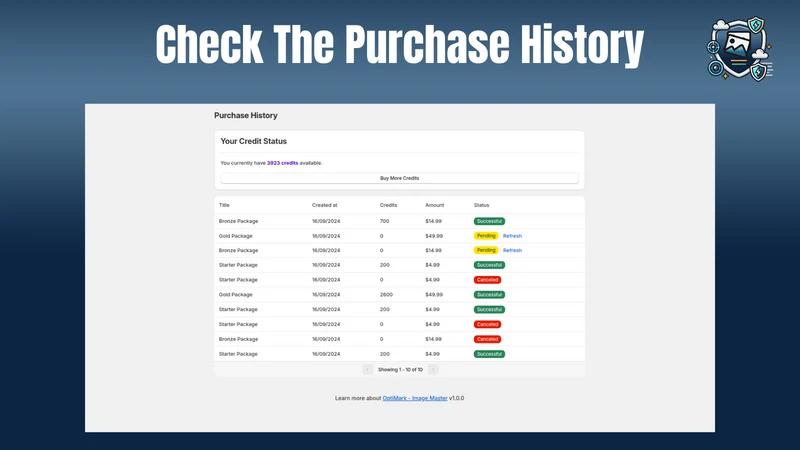The width and height of the screenshot is (800, 450).
Task: Click Gold Package title in the 2600-credit row
Action: coord(235,294)
